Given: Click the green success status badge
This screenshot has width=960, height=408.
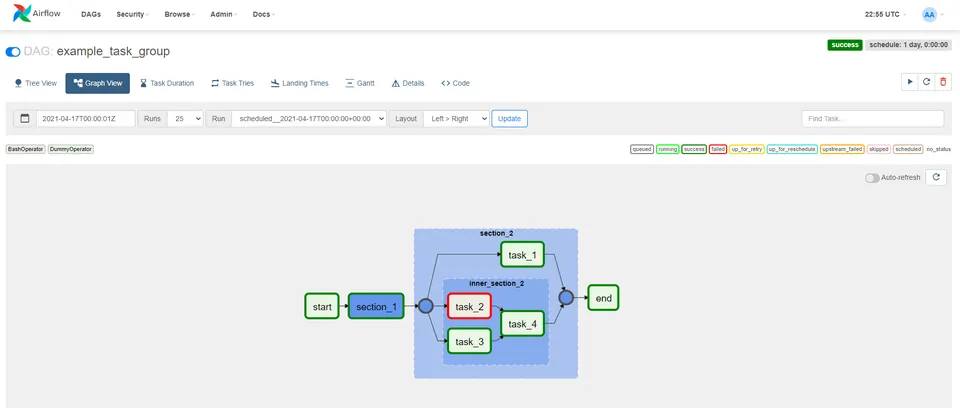Looking at the screenshot, I should pyautogui.click(x=845, y=45).
